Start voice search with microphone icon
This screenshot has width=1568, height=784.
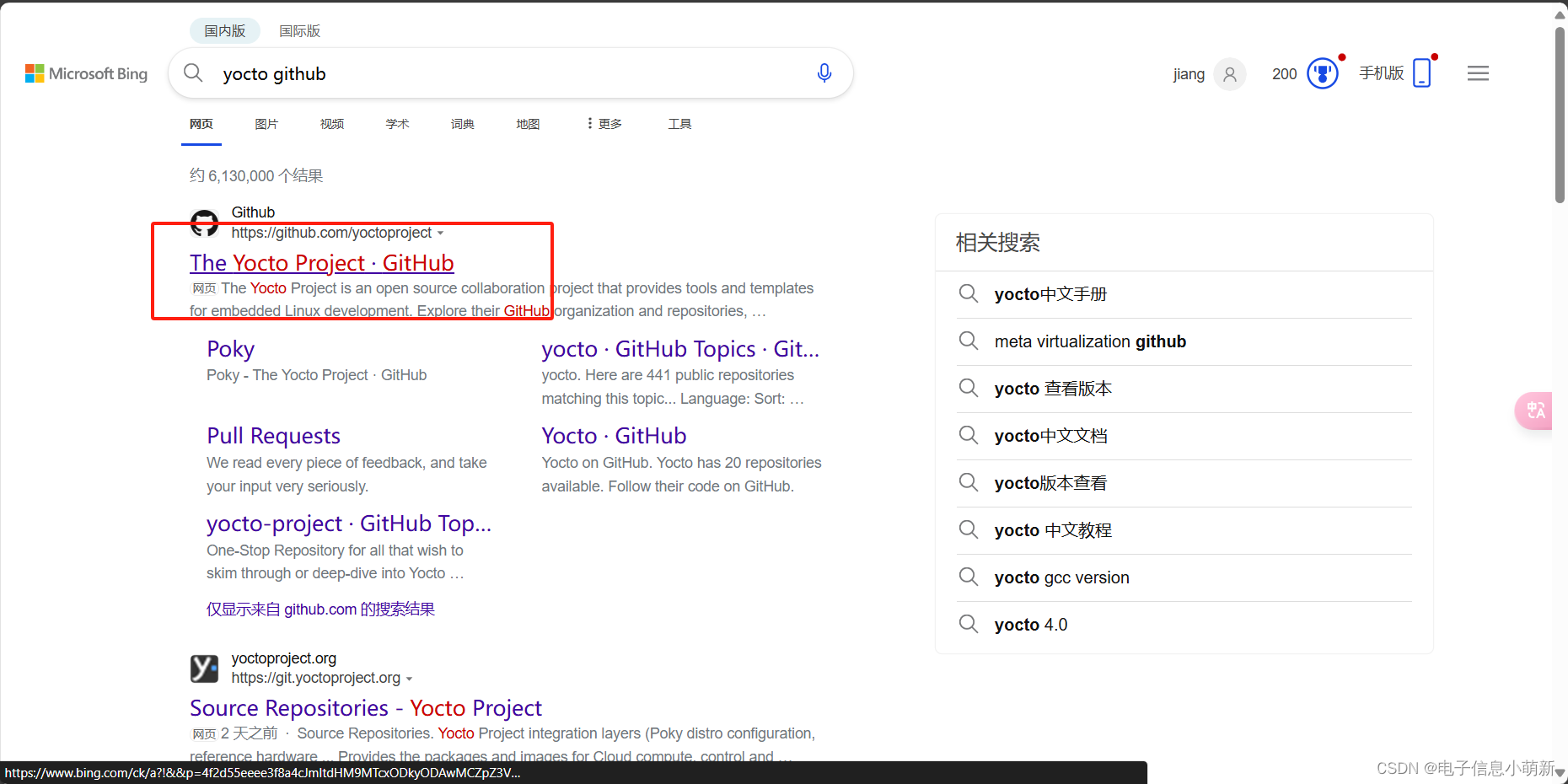pos(824,73)
